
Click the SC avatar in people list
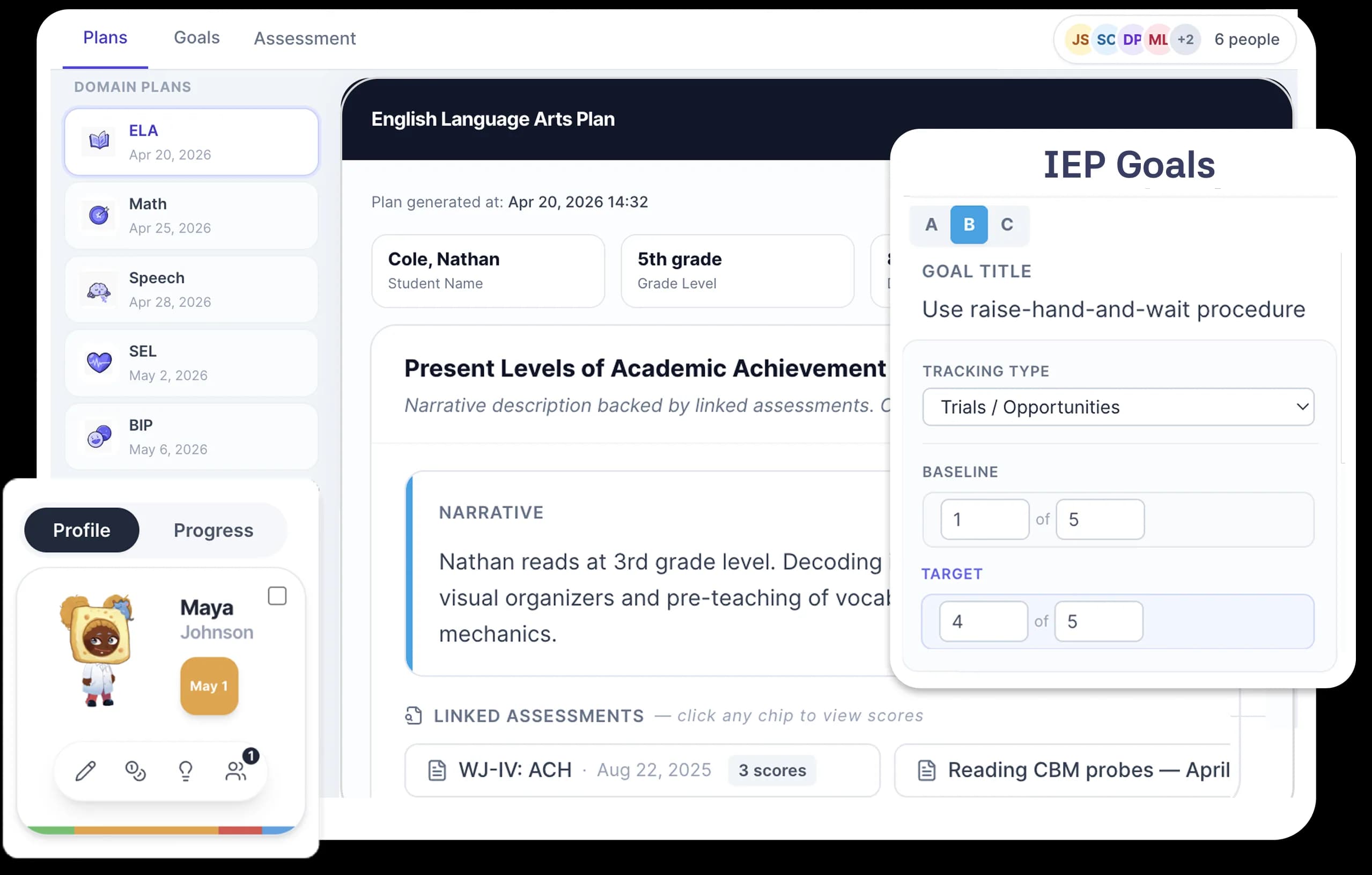click(1106, 39)
